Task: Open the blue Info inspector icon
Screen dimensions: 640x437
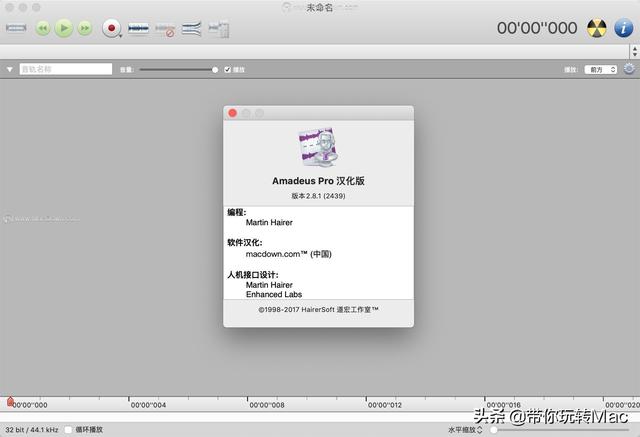Action: click(x=623, y=28)
